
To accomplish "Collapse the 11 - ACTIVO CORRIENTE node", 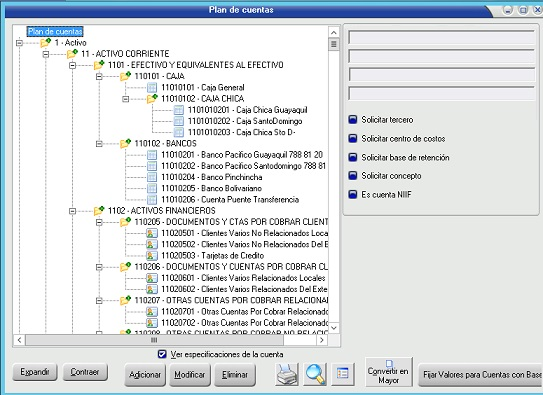I will tap(46, 54).
